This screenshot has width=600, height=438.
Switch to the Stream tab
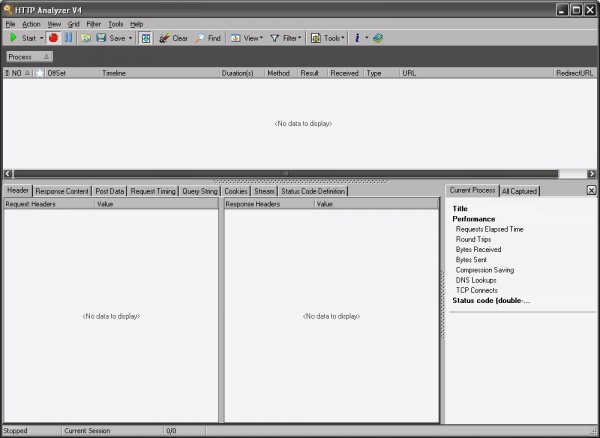pos(264,191)
